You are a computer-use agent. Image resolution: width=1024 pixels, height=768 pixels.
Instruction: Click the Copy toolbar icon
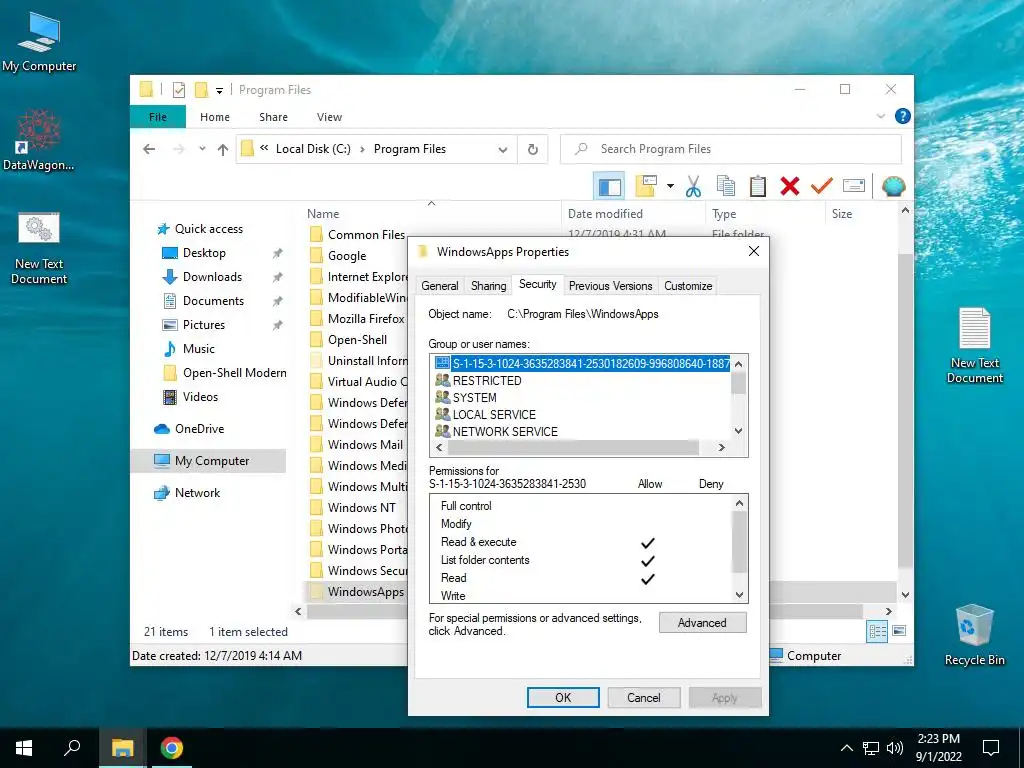[726, 186]
